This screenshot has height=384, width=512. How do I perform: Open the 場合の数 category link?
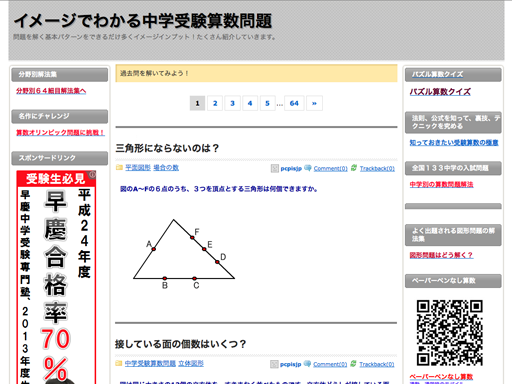click(166, 168)
